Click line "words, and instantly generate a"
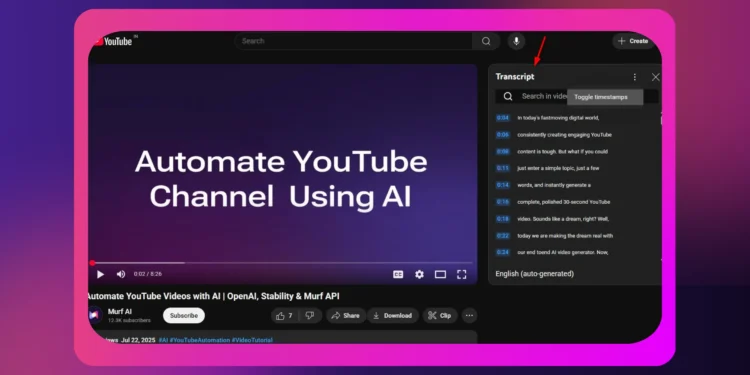The image size is (750, 375). click(x=554, y=185)
